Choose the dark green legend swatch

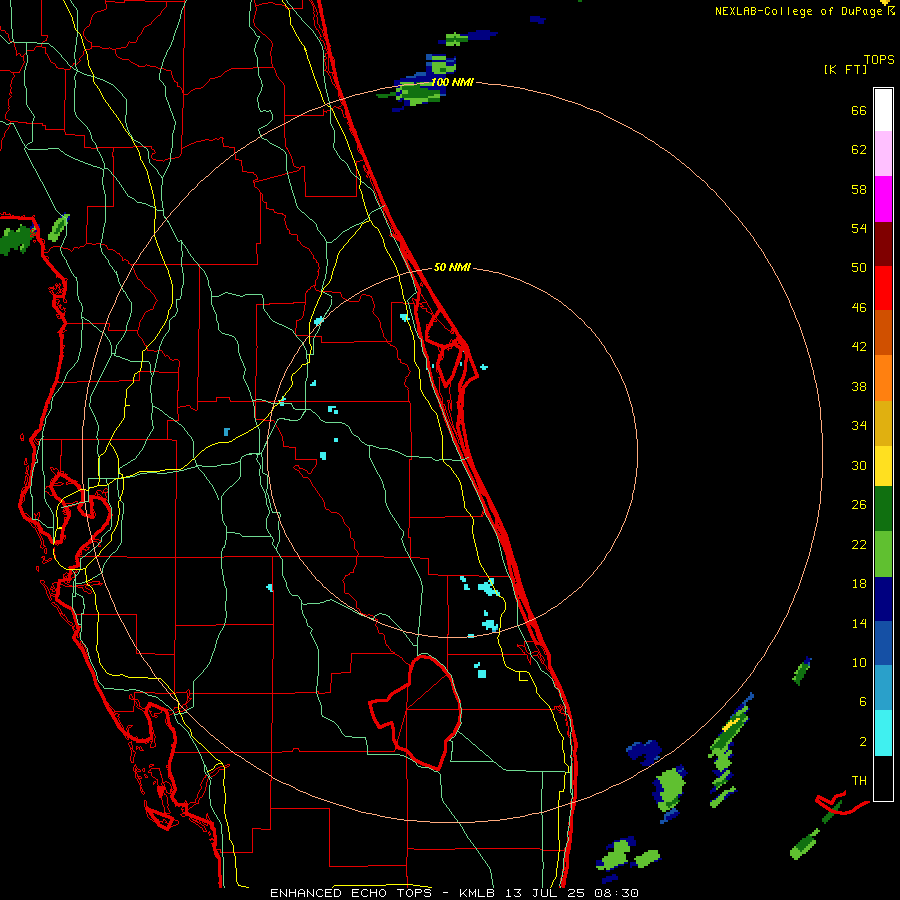(883, 509)
